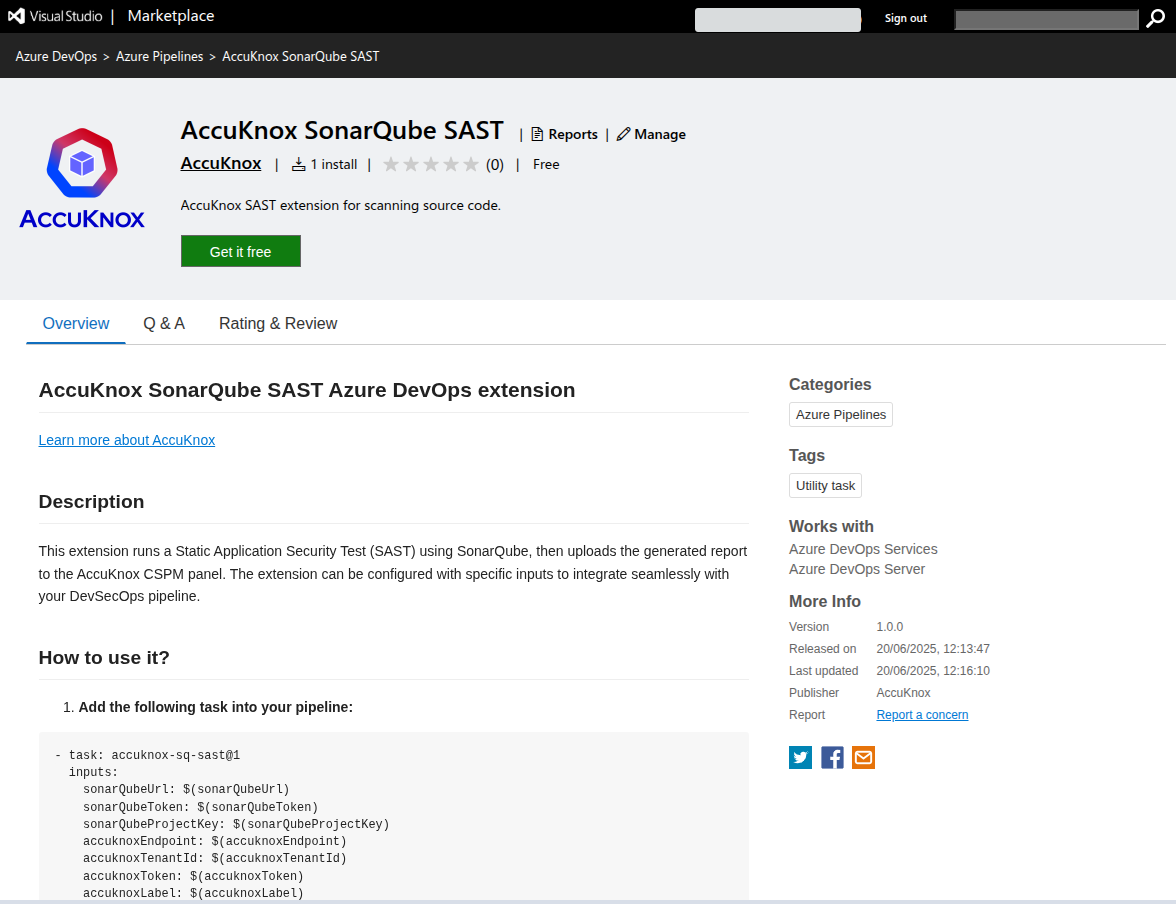Click AccuKnox SonarQube SAST breadcrumb
The image size is (1176, 904).
pyautogui.click(x=301, y=56)
